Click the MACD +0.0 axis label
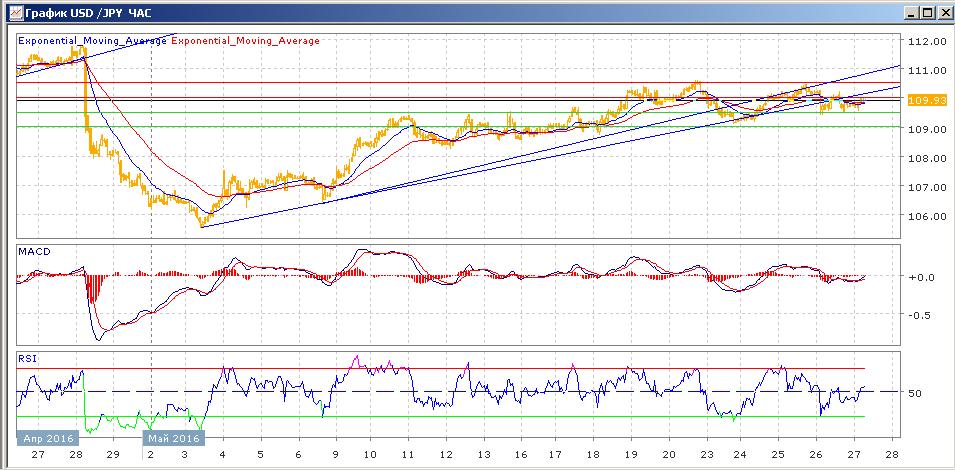The image size is (955, 470). [922, 277]
